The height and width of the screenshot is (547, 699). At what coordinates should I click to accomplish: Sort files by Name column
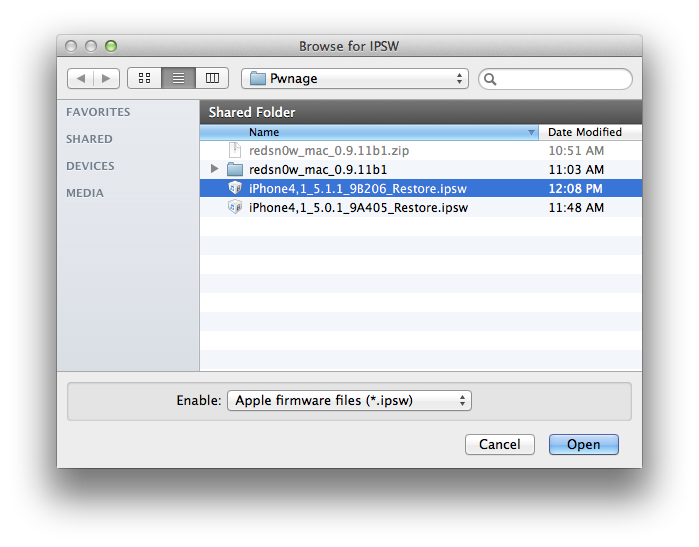(x=369, y=132)
